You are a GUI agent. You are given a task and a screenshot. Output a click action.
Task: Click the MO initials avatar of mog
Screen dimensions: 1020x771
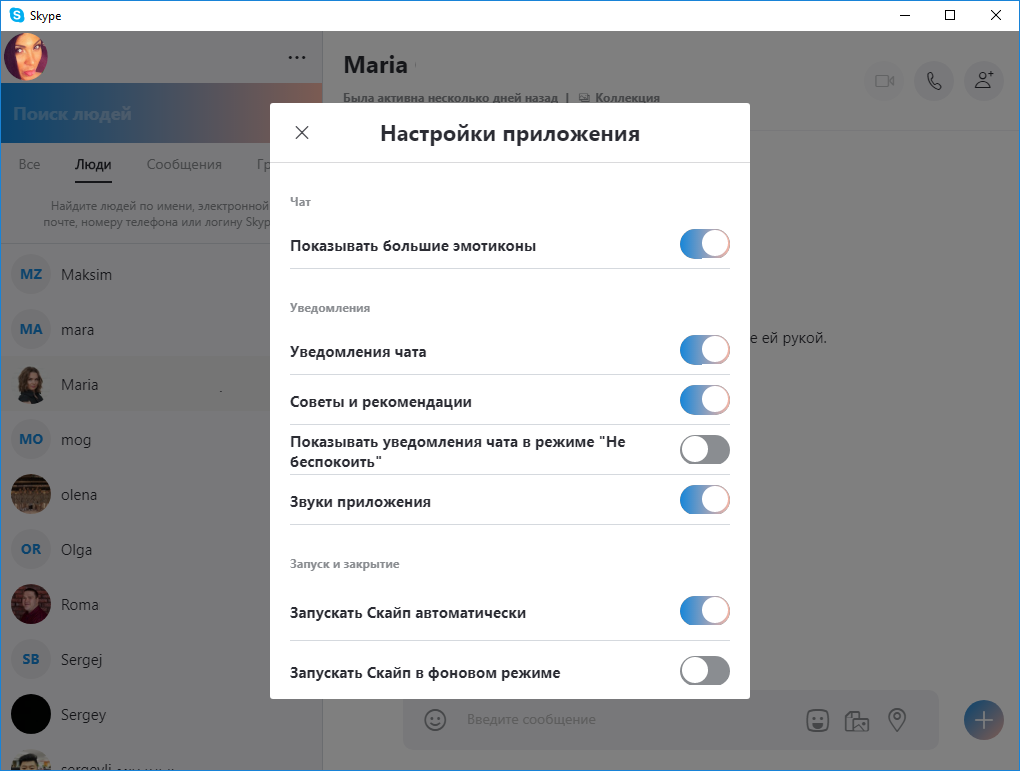[31, 439]
